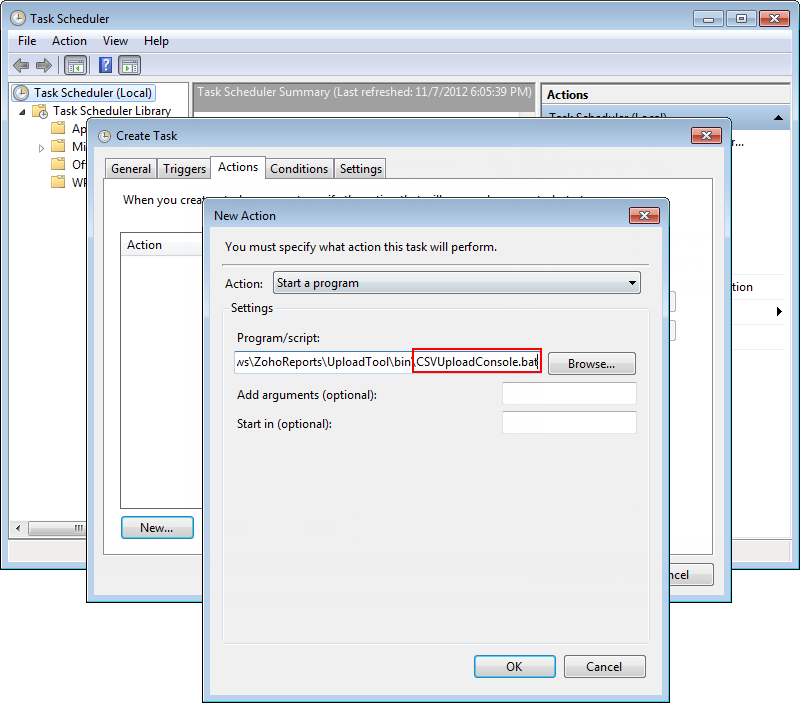Click the Task Scheduler Library folder icon
This screenshot has width=800, height=724.
tap(40, 111)
